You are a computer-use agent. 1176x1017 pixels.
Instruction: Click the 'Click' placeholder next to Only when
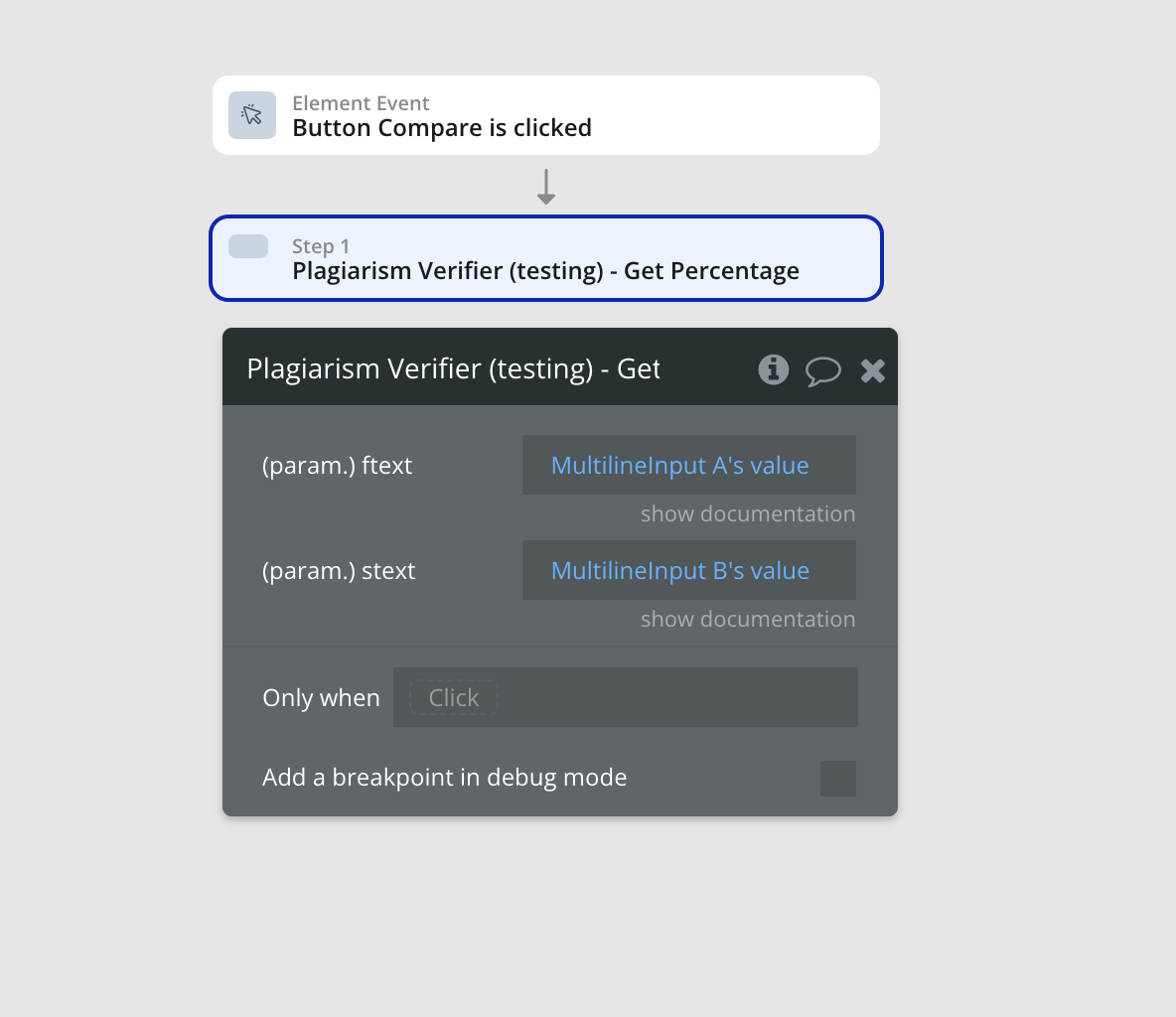coord(454,697)
